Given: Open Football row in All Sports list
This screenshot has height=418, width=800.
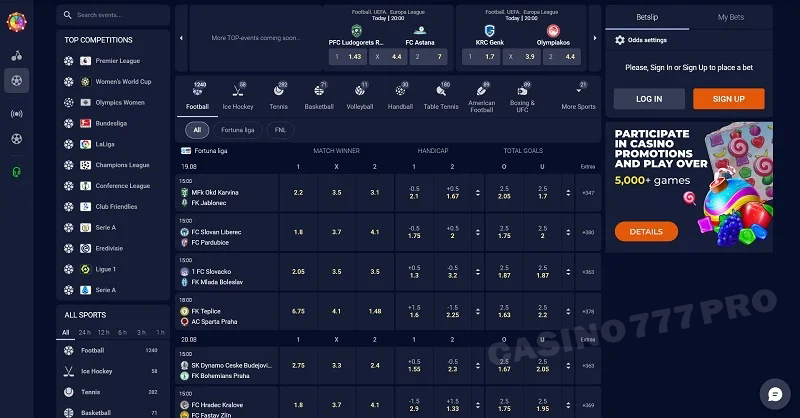Looking at the screenshot, I should [x=113, y=351].
